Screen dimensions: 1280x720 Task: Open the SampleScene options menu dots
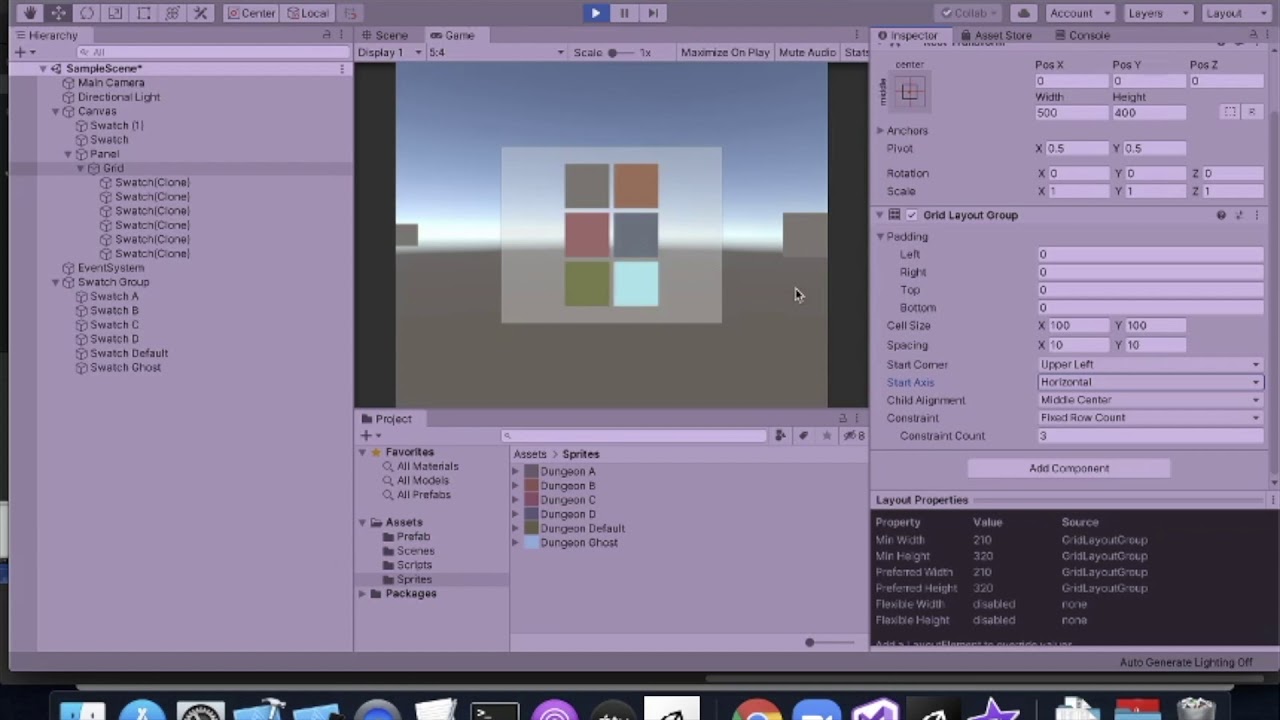point(342,69)
